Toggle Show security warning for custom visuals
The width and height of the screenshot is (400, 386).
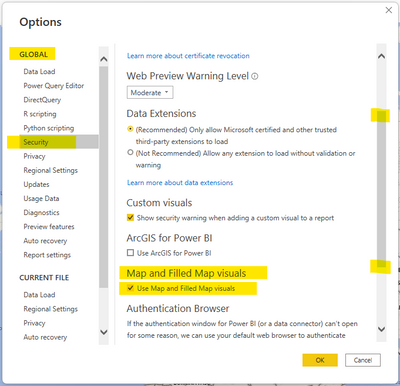click(x=131, y=218)
